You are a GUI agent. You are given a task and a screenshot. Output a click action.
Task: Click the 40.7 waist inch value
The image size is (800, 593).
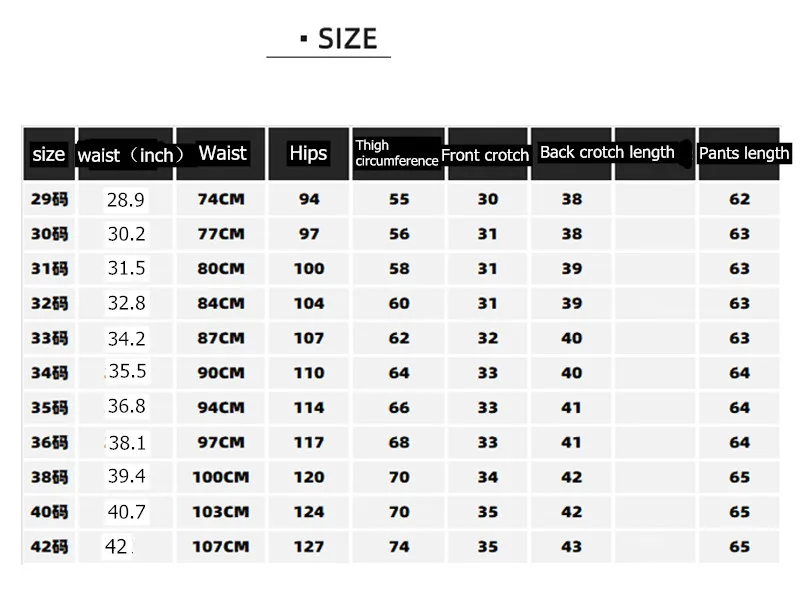(x=127, y=512)
